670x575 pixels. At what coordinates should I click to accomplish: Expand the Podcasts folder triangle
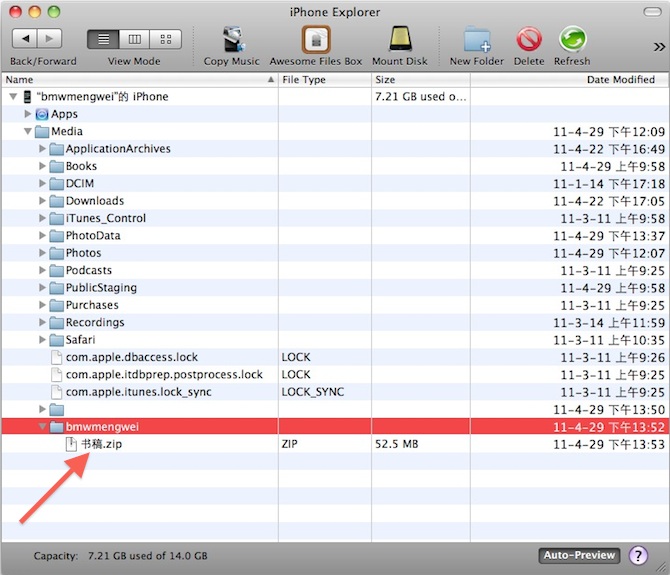coord(42,270)
